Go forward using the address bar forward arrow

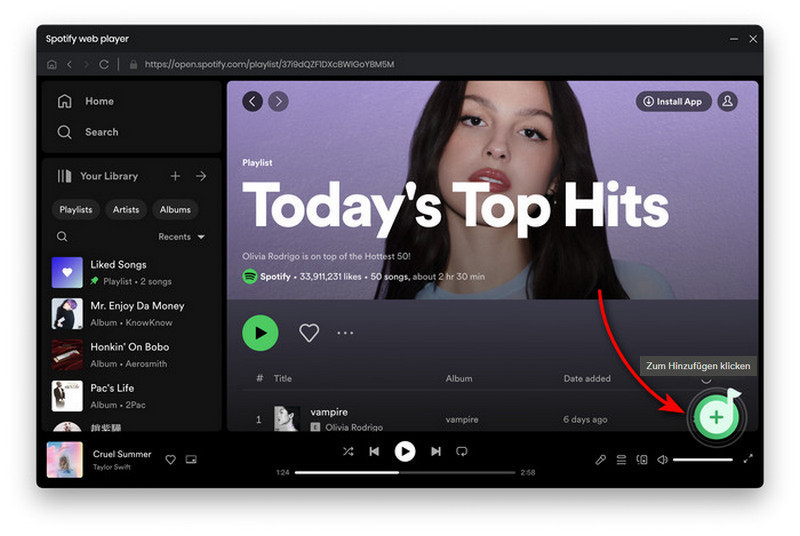(86, 64)
